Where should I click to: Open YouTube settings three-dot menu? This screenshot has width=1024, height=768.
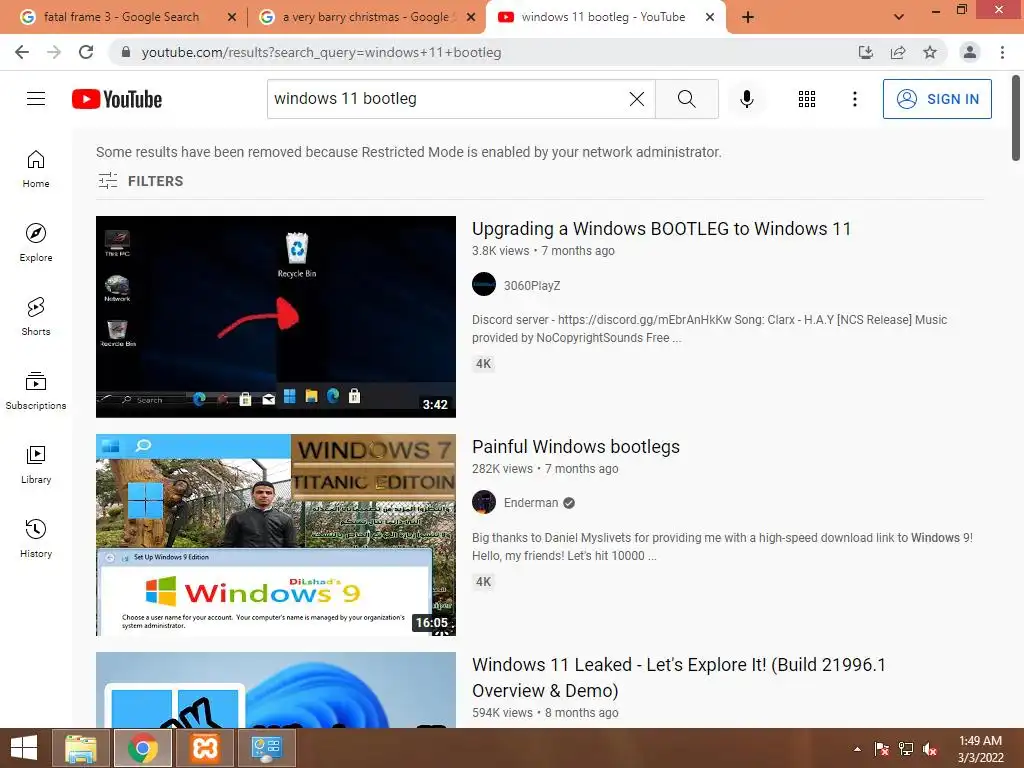[854, 99]
